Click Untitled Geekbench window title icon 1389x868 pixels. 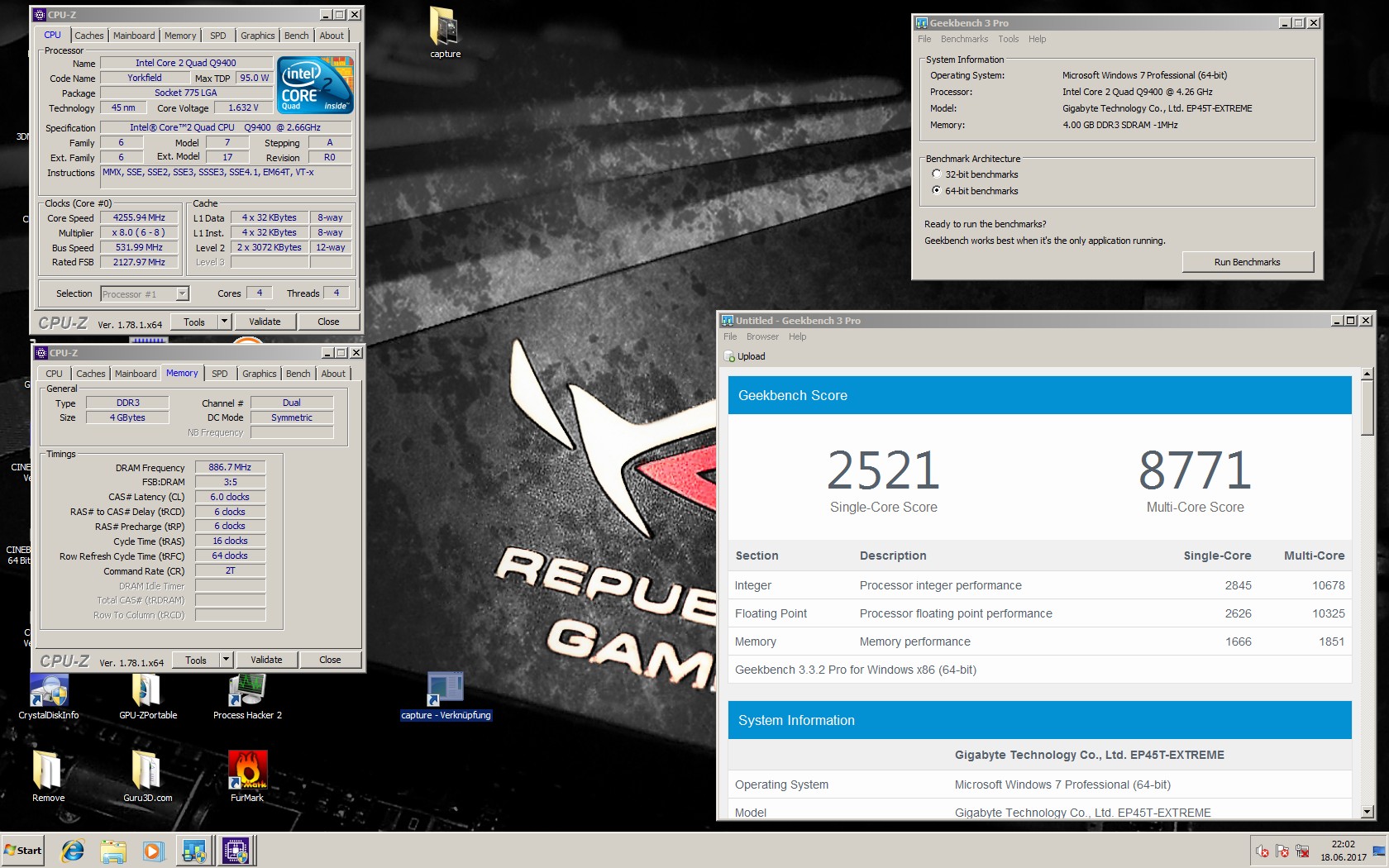click(x=728, y=321)
